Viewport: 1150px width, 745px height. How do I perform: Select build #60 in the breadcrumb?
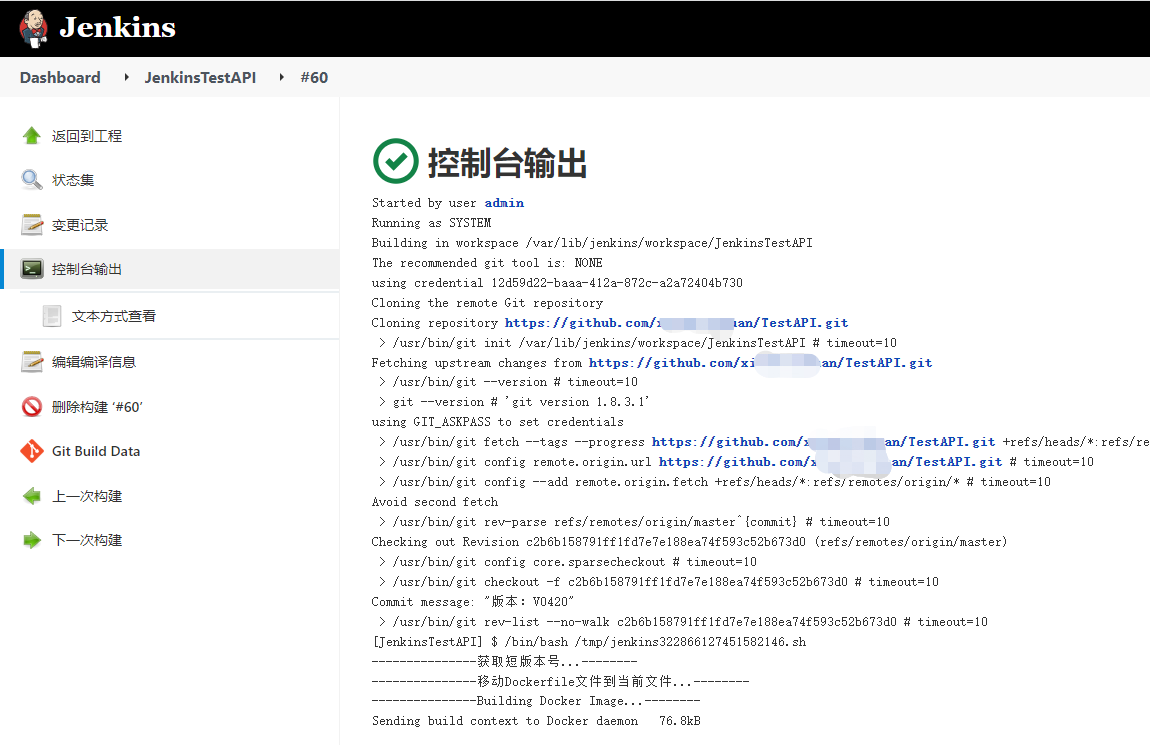(x=314, y=77)
